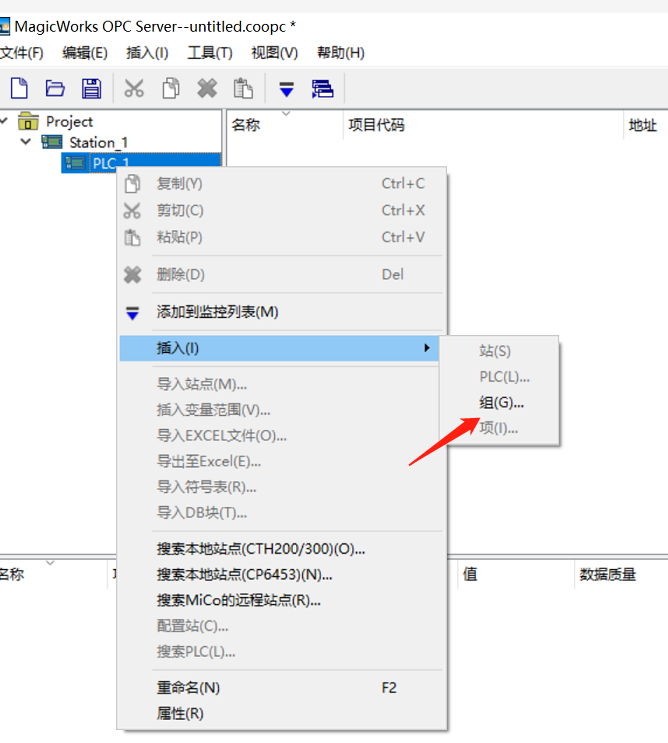Viewport: 668px width, 743px height.
Task: Open the 编辑(E) menu
Action: (x=85, y=53)
